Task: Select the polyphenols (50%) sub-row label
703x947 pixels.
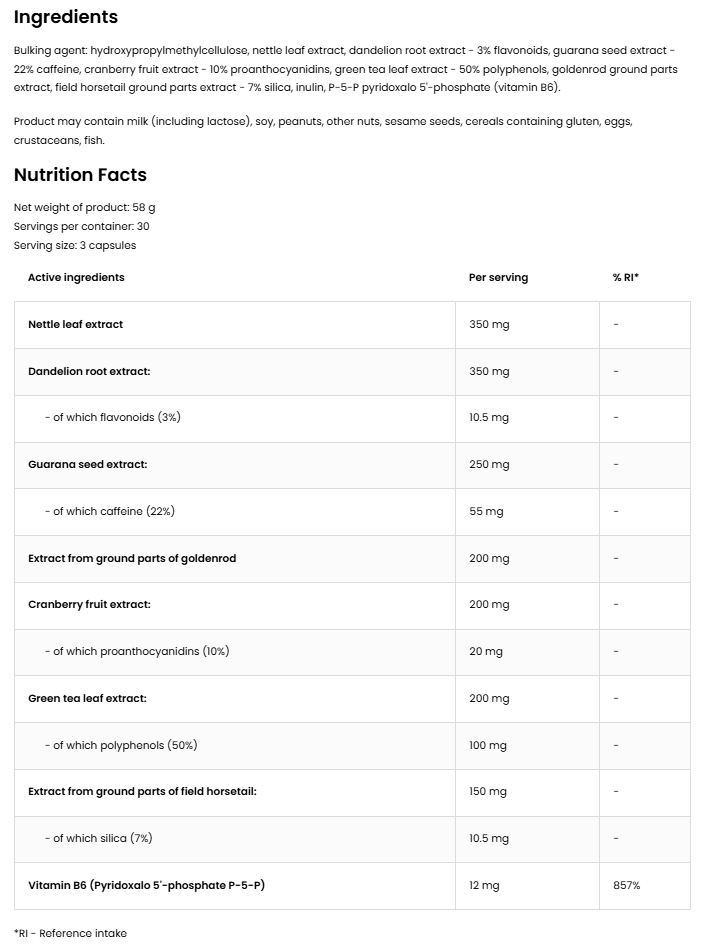Action: [x=120, y=745]
